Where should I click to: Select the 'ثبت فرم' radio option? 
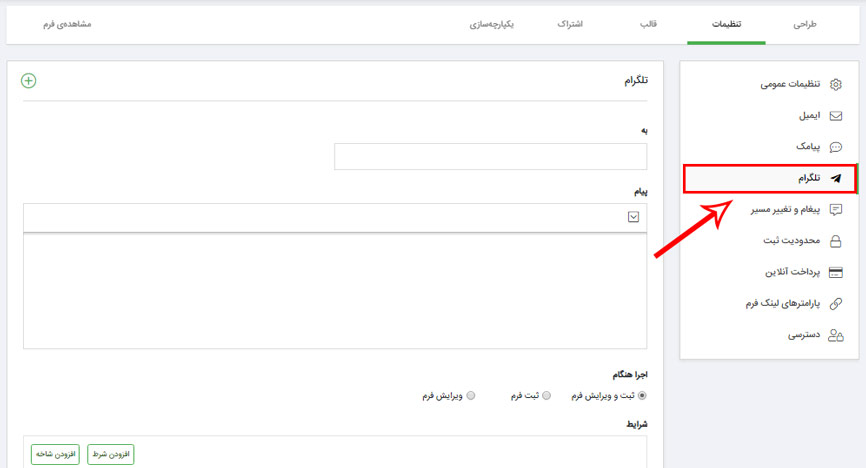click(x=546, y=396)
